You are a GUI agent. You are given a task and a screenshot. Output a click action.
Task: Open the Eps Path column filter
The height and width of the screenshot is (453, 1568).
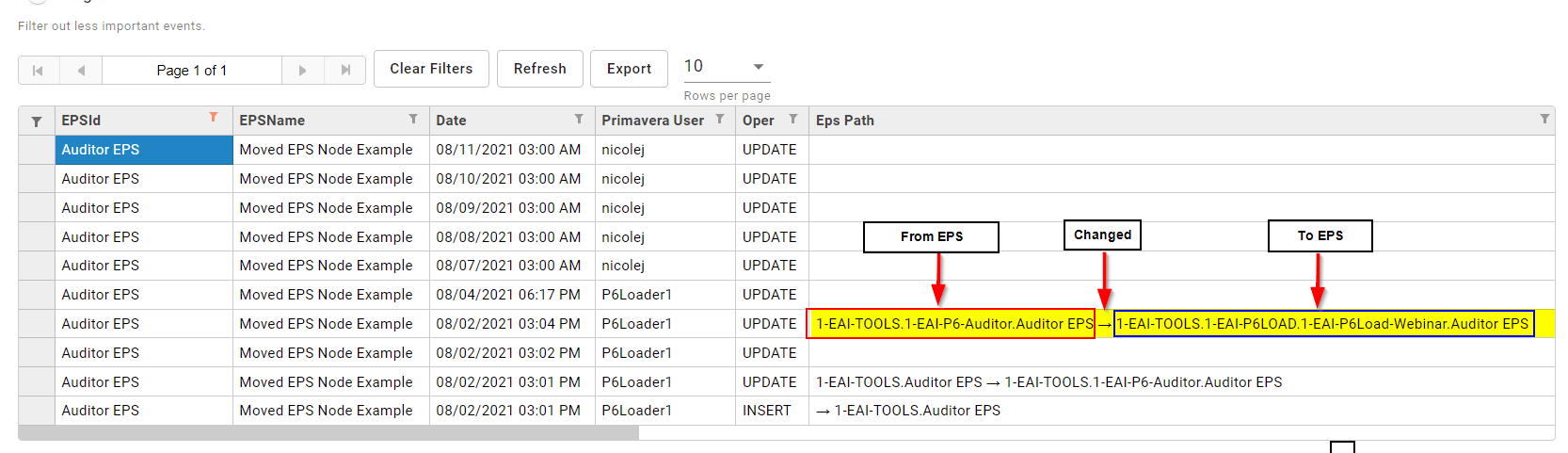pos(1544,119)
